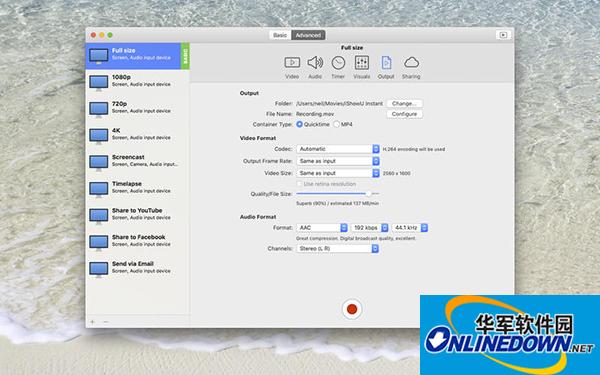Click the H.264 encoding note text

coord(414,149)
